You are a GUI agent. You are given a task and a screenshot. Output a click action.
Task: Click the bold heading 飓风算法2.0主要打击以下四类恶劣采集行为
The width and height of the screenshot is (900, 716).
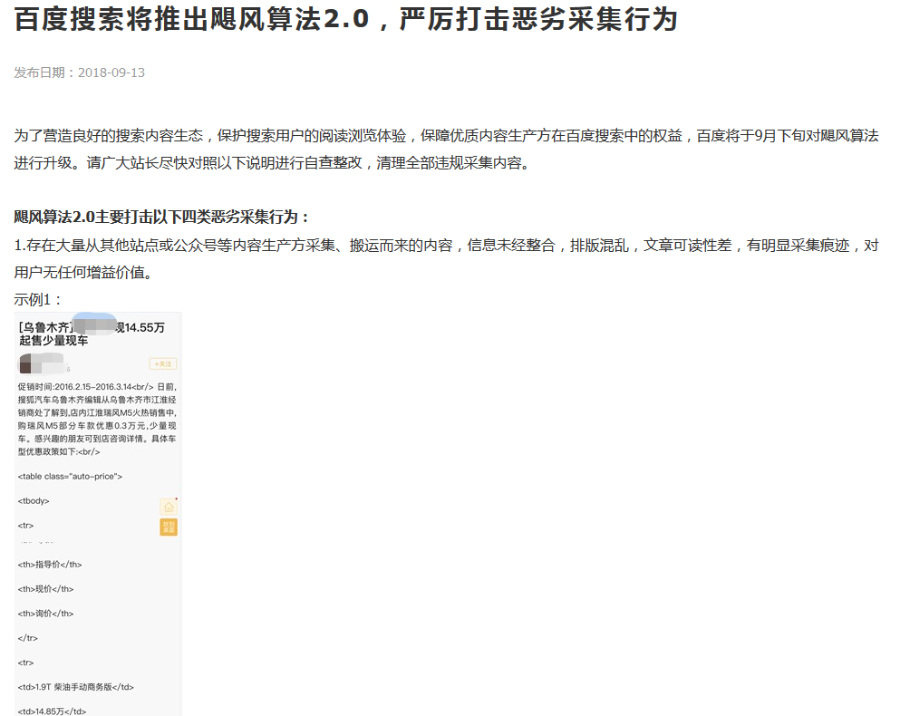(x=161, y=217)
